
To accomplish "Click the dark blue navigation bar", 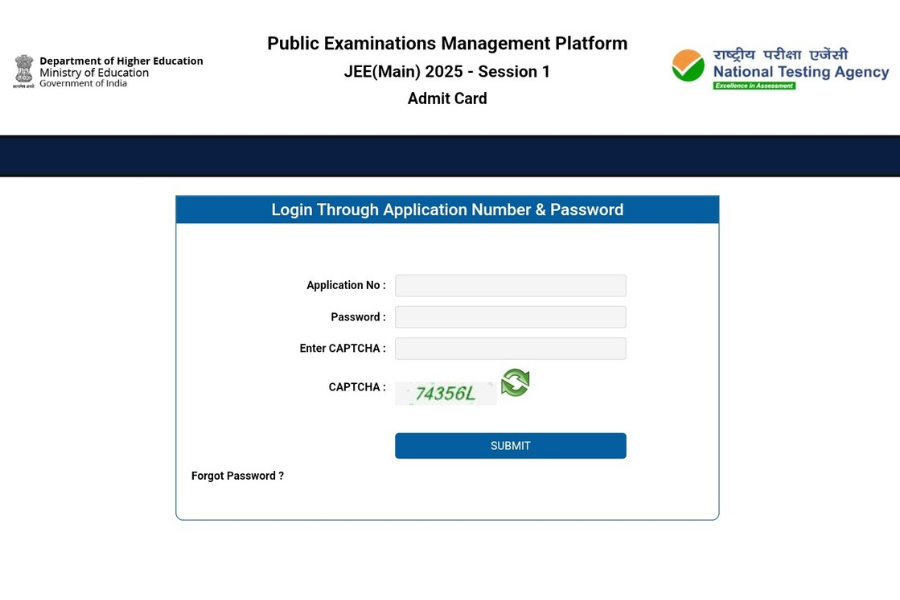I will pos(450,156).
